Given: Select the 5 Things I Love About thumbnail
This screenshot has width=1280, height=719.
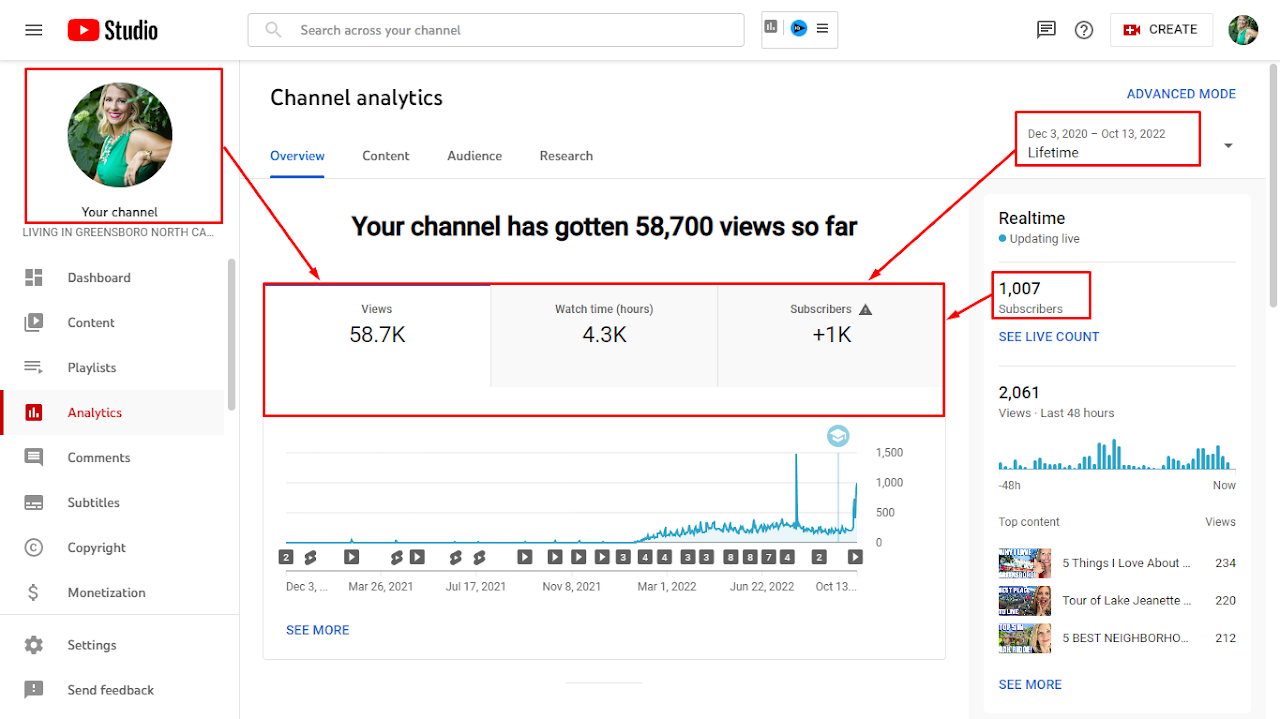Looking at the screenshot, I should (1024, 562).
